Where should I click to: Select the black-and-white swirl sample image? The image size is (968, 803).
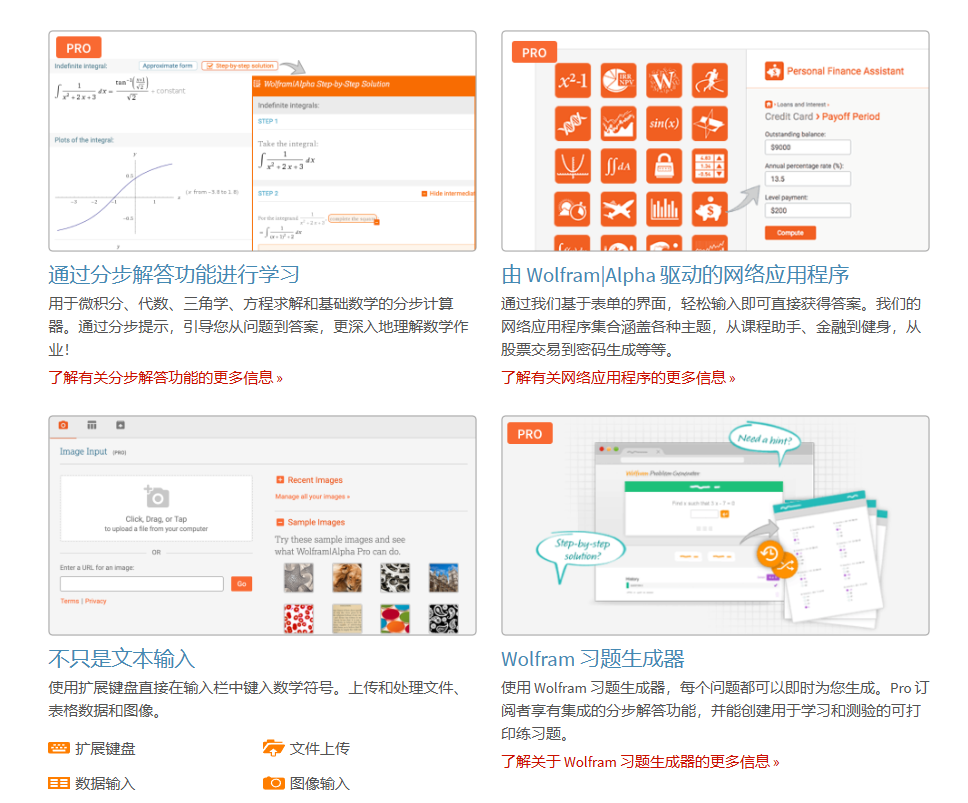point(395,578)
